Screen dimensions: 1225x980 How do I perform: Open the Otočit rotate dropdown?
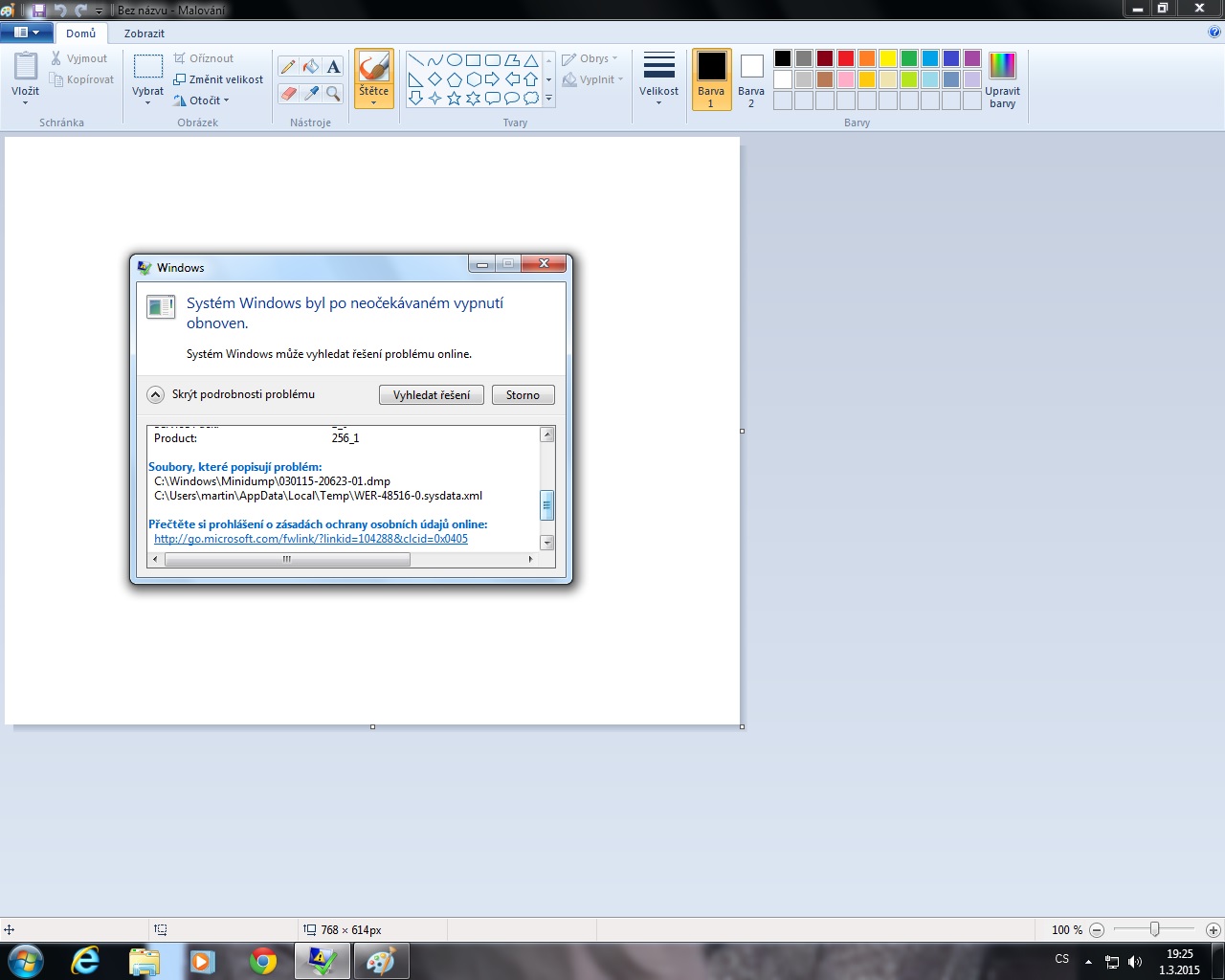(202, 100)
